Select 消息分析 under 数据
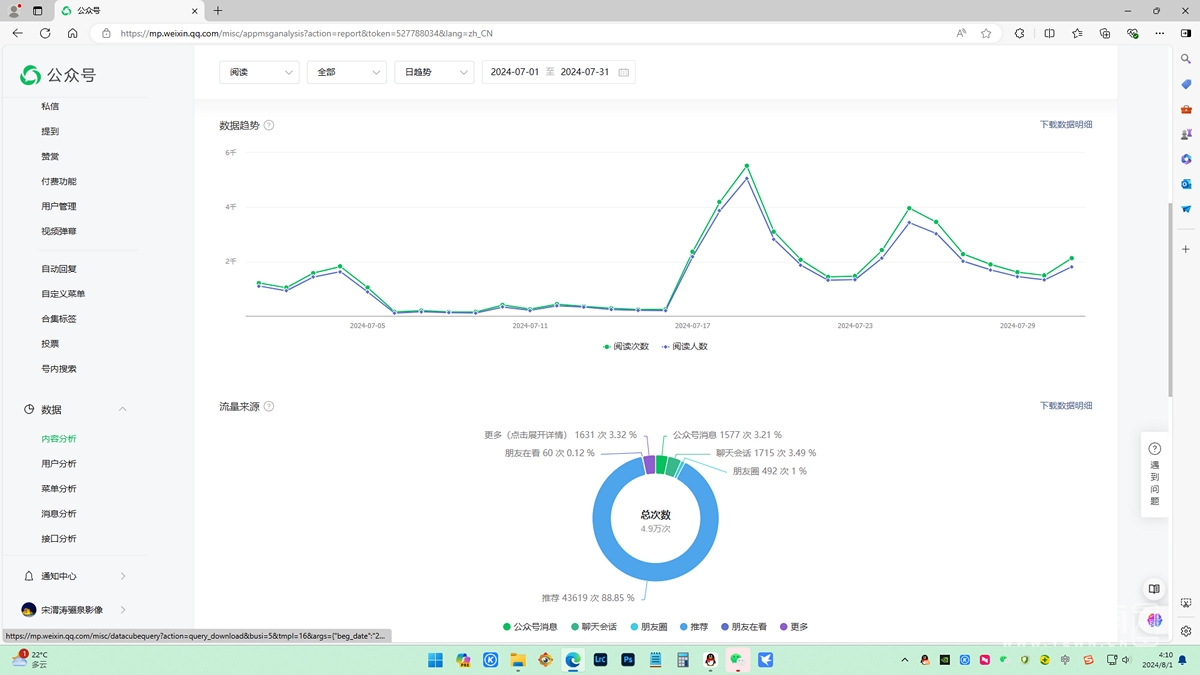1200x675 pixels. (59, 514)
